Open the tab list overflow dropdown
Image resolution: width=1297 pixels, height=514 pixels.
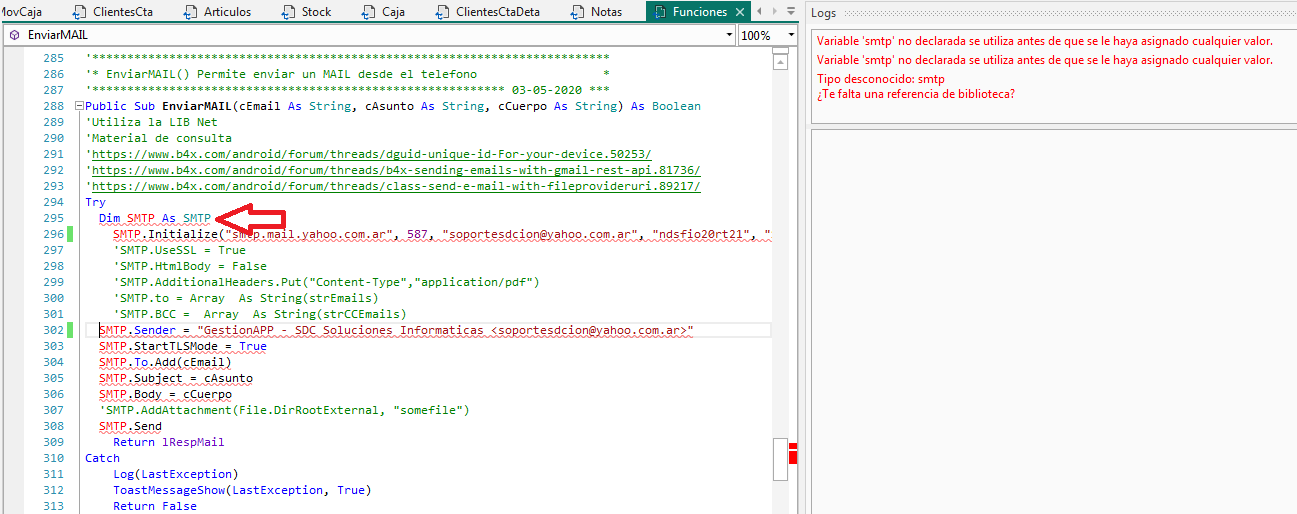[x=790, y=12]
